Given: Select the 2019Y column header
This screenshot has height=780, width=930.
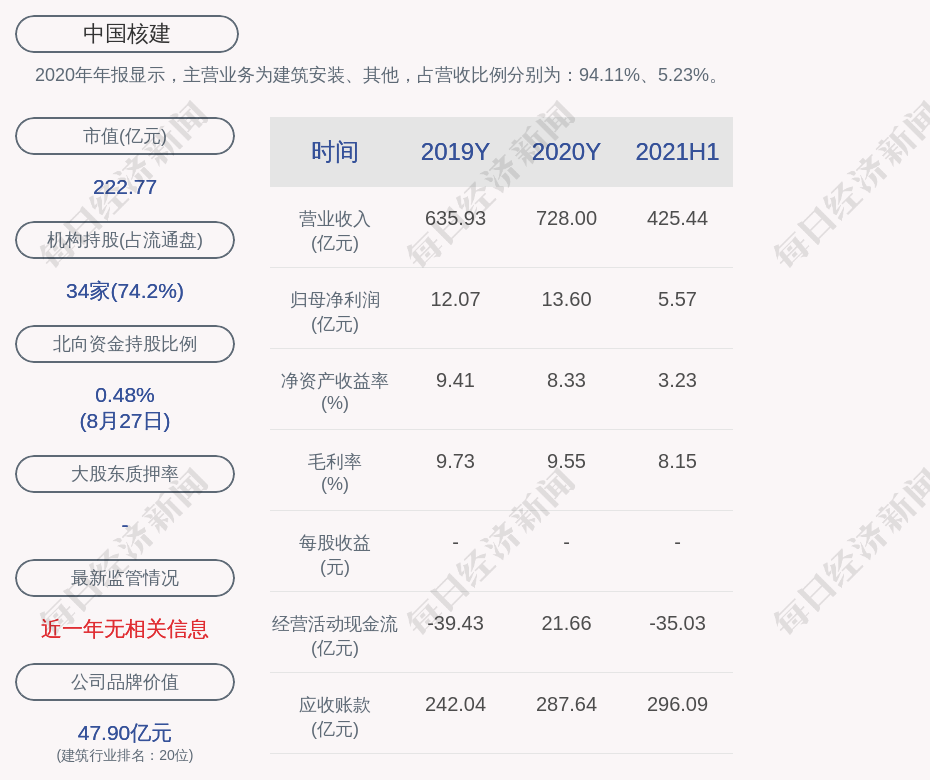Looking at the screenshot, I should click(x=455, y=152).
